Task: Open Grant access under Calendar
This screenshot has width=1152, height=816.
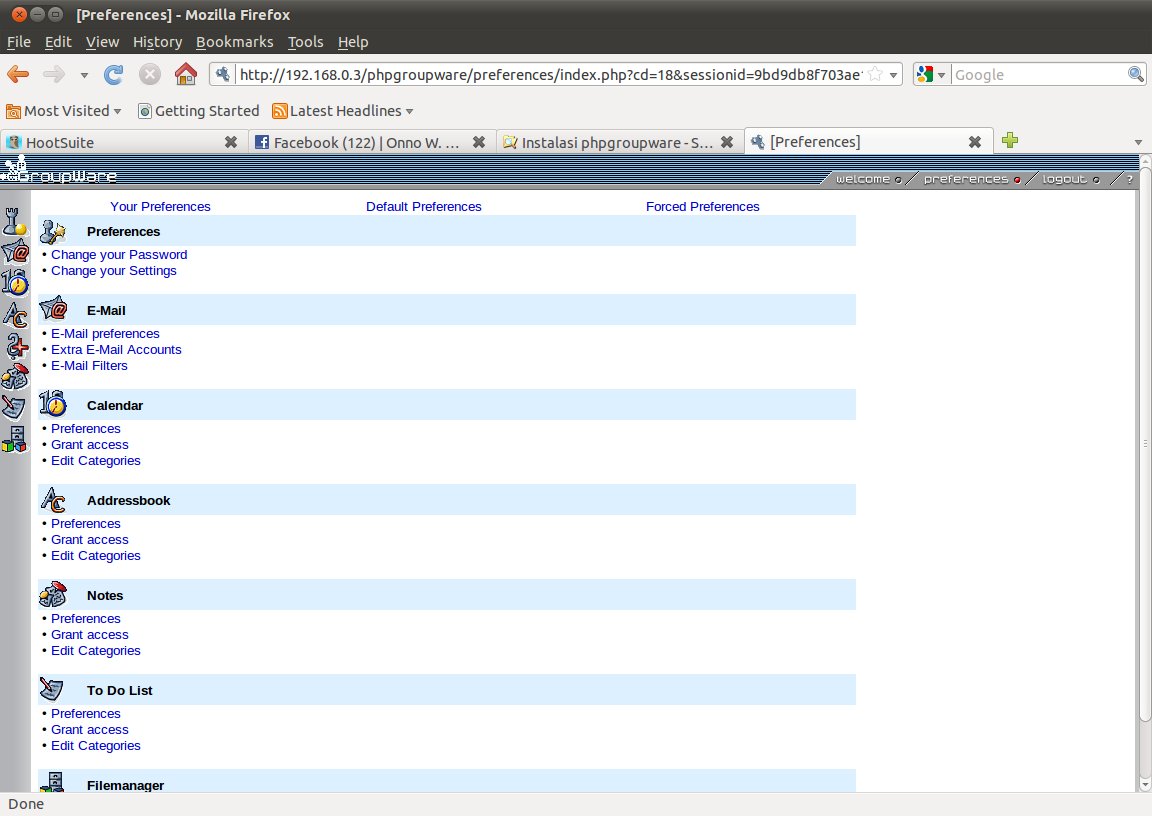Action: coord(90,444)
